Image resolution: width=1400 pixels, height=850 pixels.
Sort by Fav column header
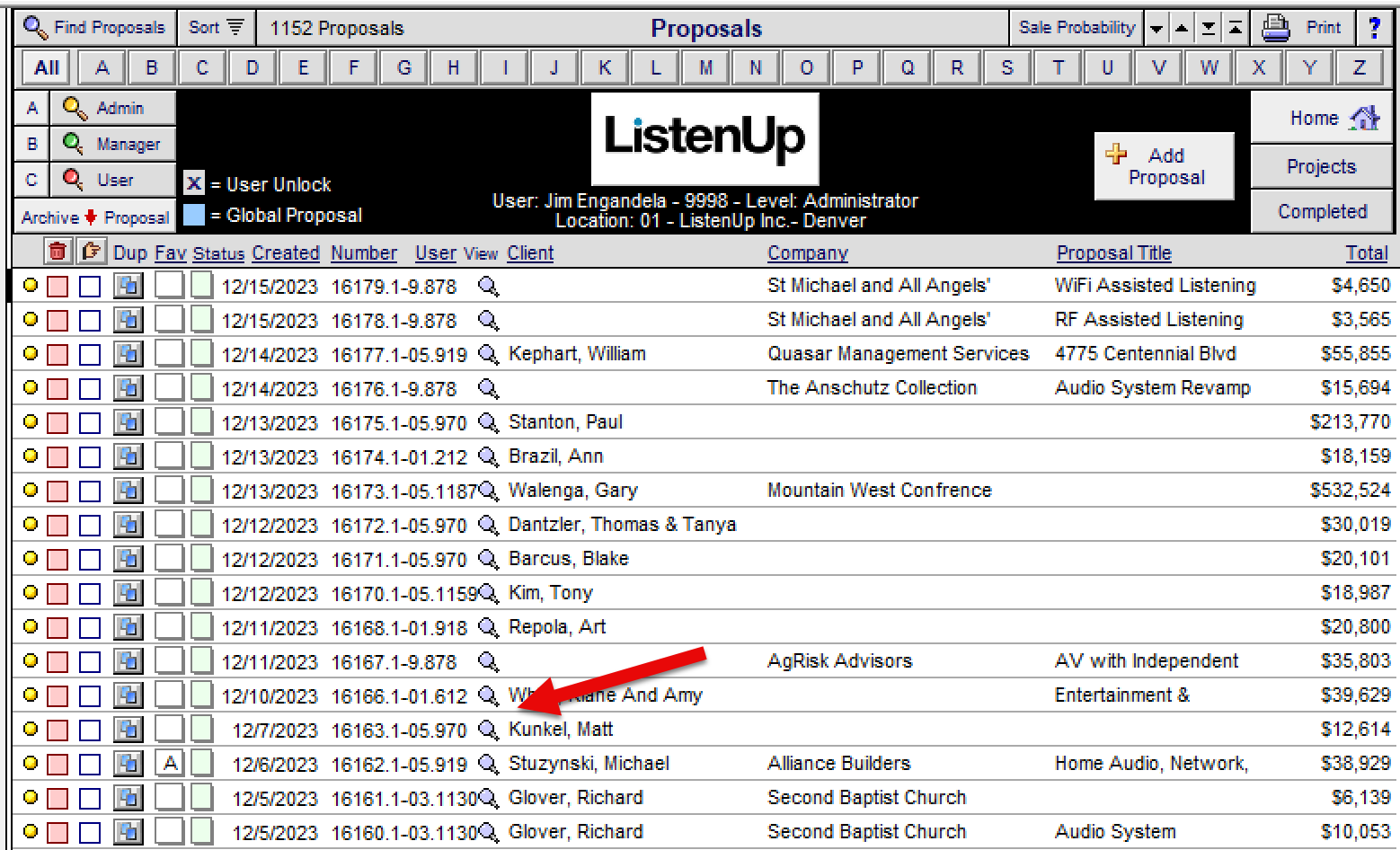click(x=171, y=253)
